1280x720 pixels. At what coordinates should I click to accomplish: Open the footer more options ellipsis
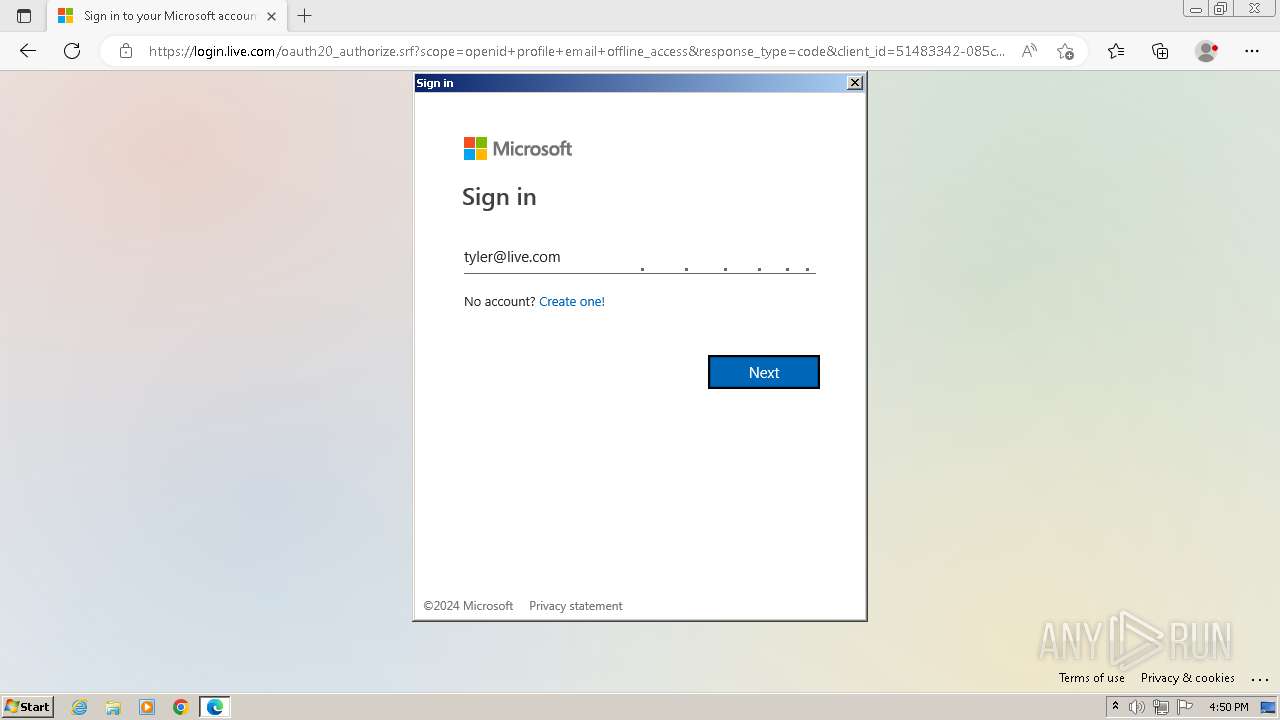tap(1260, 679)
